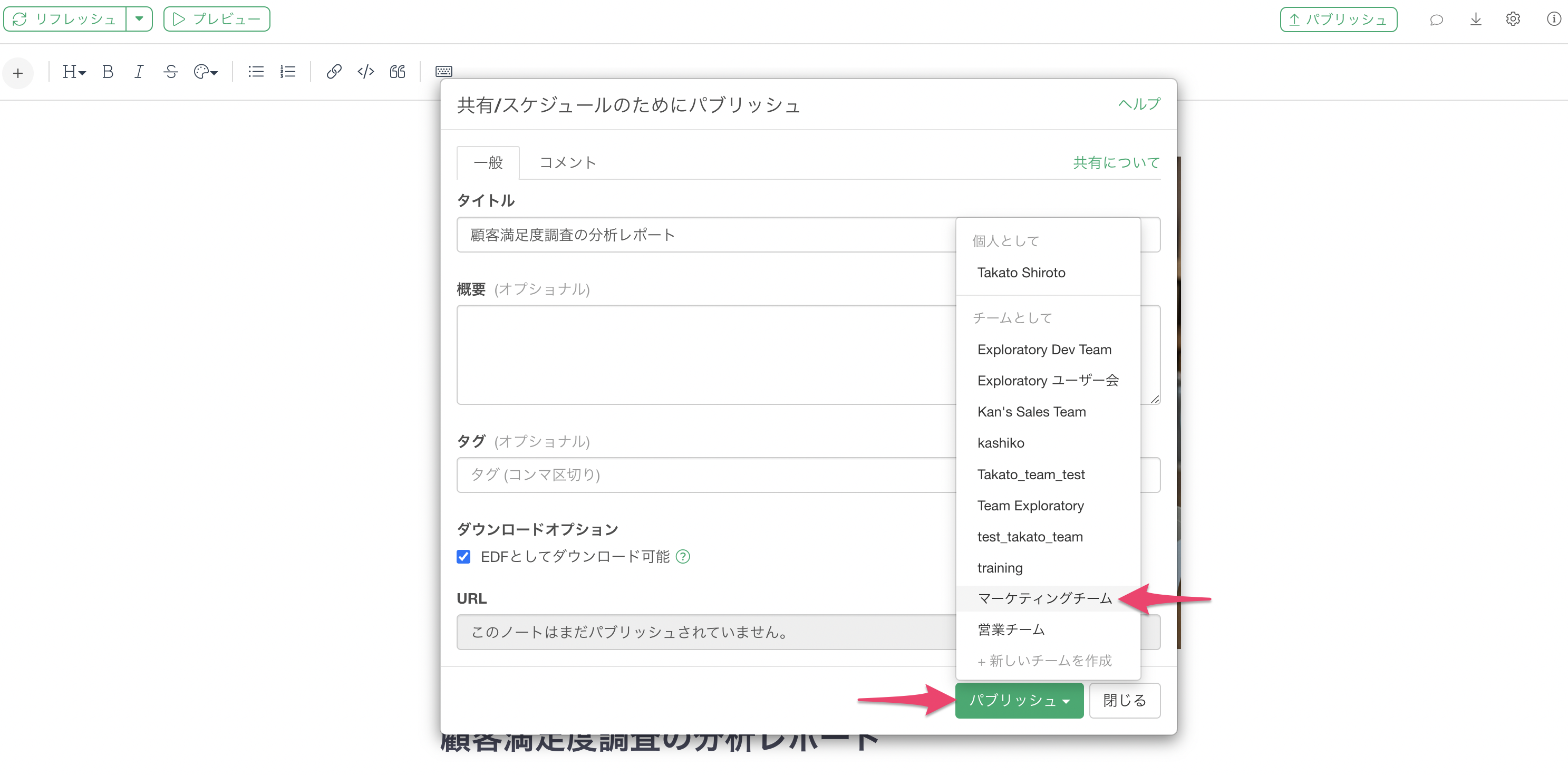Select マーケティングチーム from team list
The height and width of the screenshot is (775, 1568).
coord(1044,598)
